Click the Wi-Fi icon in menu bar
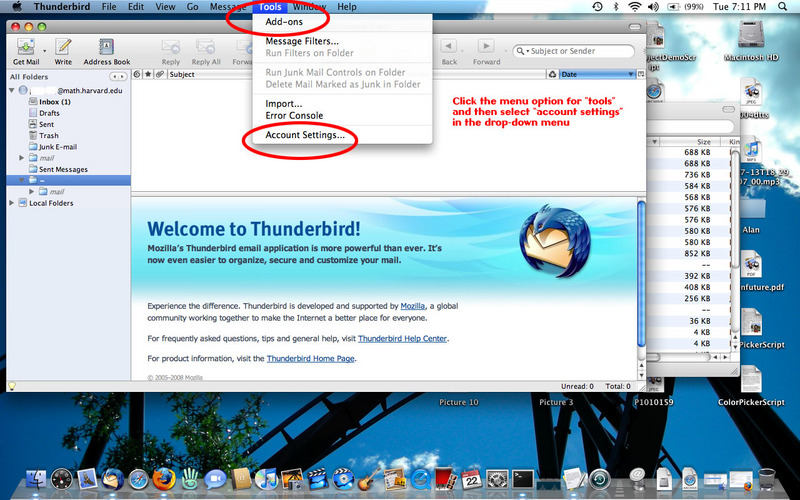Viewport: 800px width, 500px height. pyautogui.click(x=634, y=7)
